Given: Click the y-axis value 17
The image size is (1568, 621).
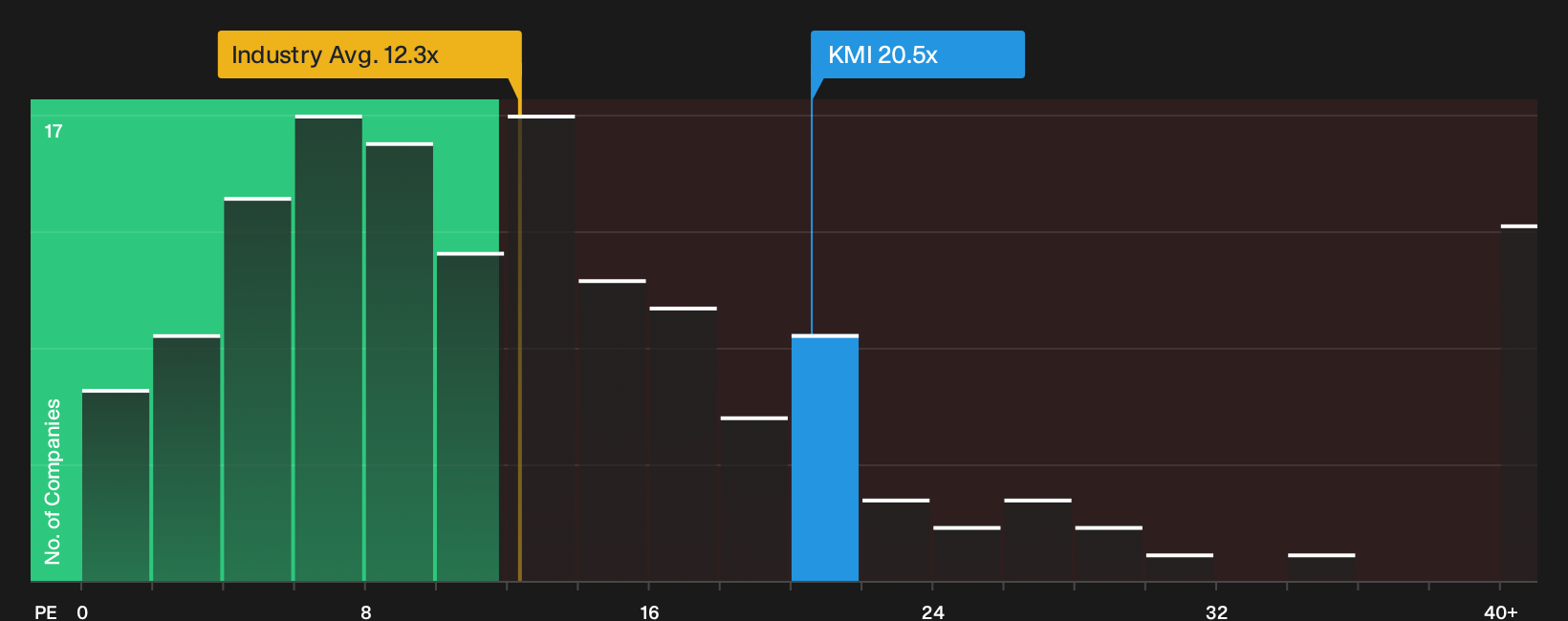Looking at the screenshot, I should point(54,131).
